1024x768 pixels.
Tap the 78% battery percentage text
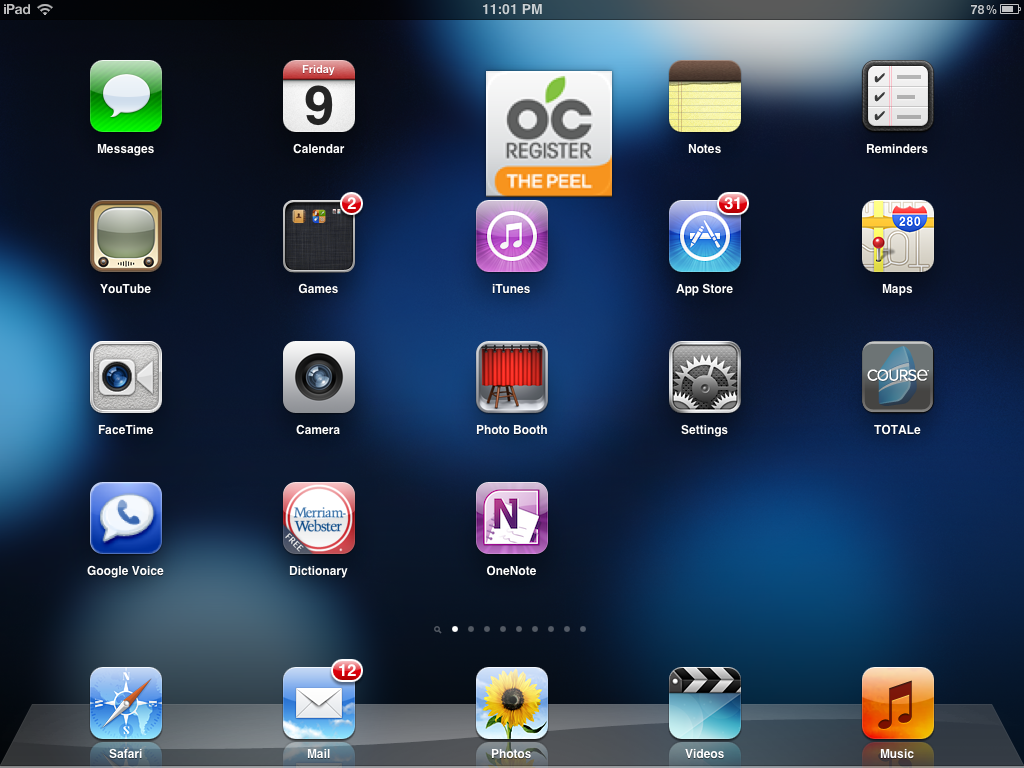click(983, 9)
